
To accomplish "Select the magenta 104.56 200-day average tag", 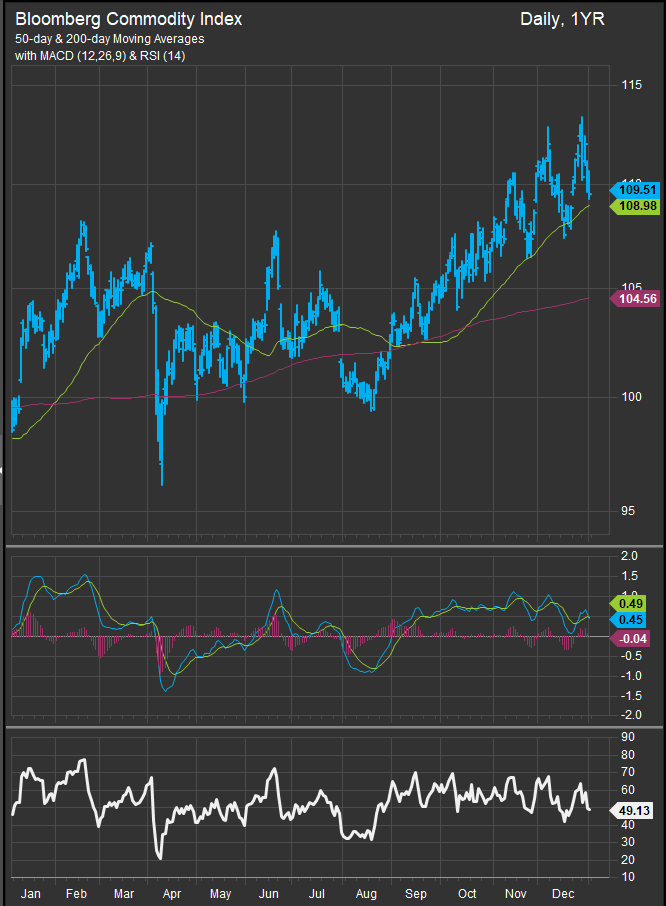I will (637, 299).
